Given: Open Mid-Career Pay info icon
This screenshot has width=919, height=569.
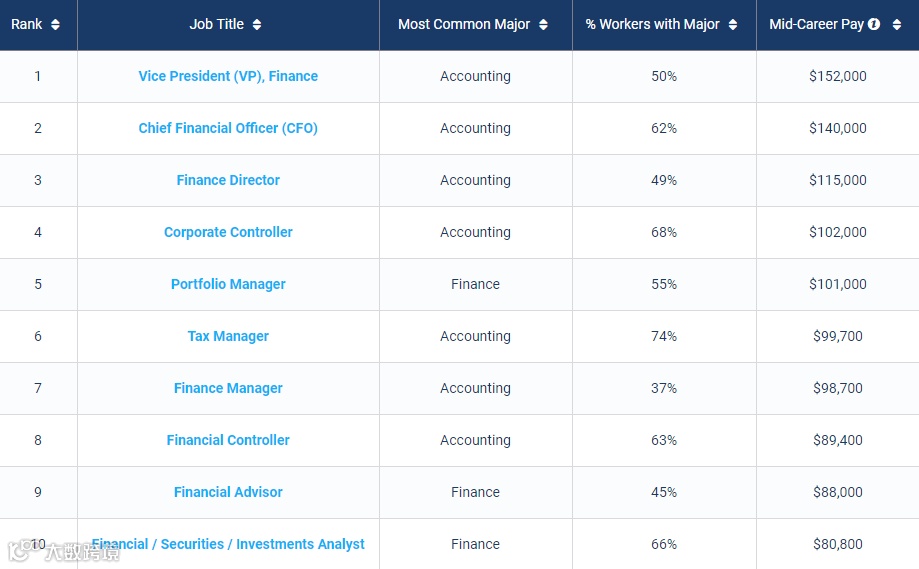Looking at the screenshot, I should click(x=874, y=24).
